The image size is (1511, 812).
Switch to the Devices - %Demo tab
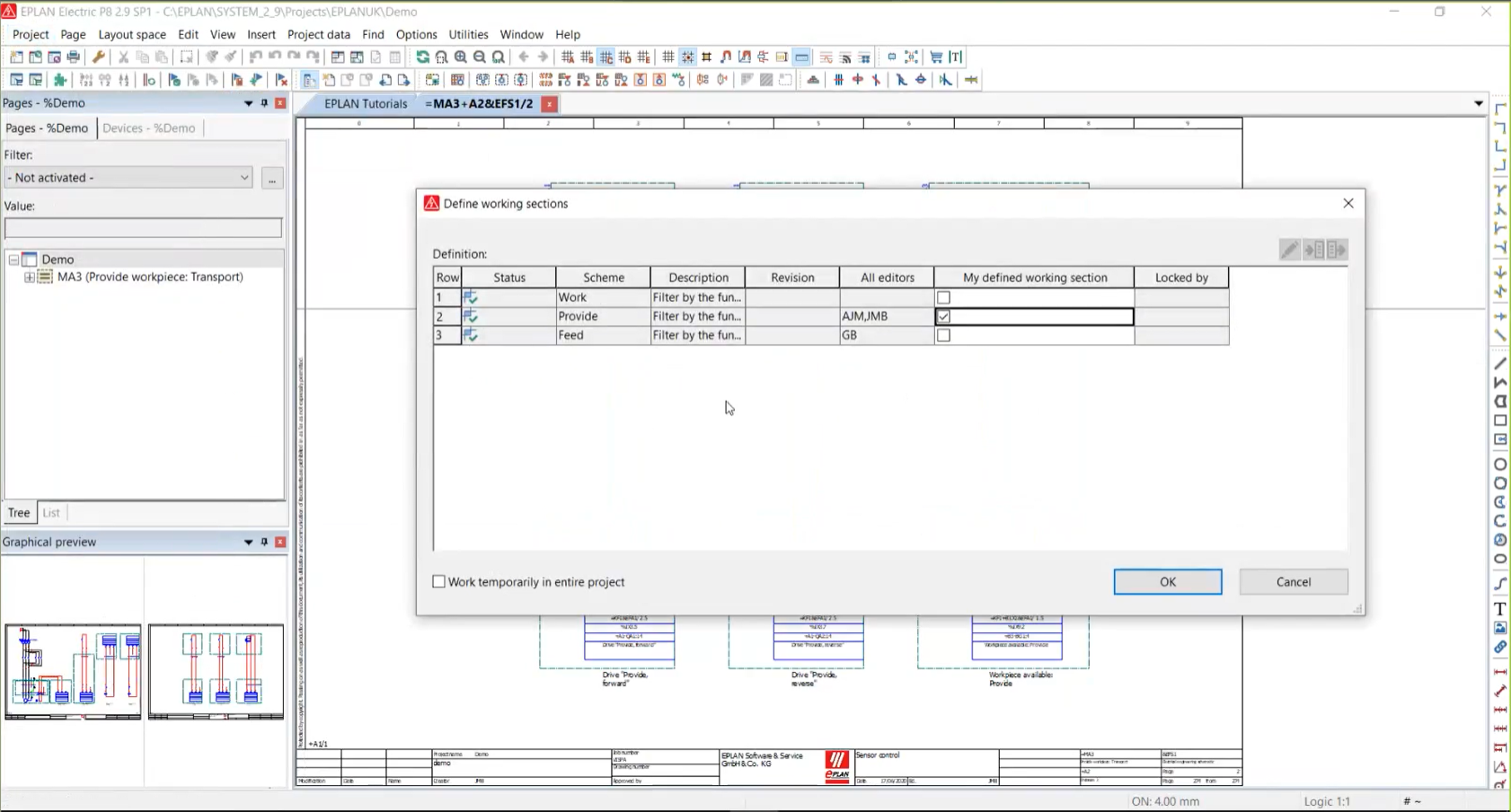click(x=149, y=128)
